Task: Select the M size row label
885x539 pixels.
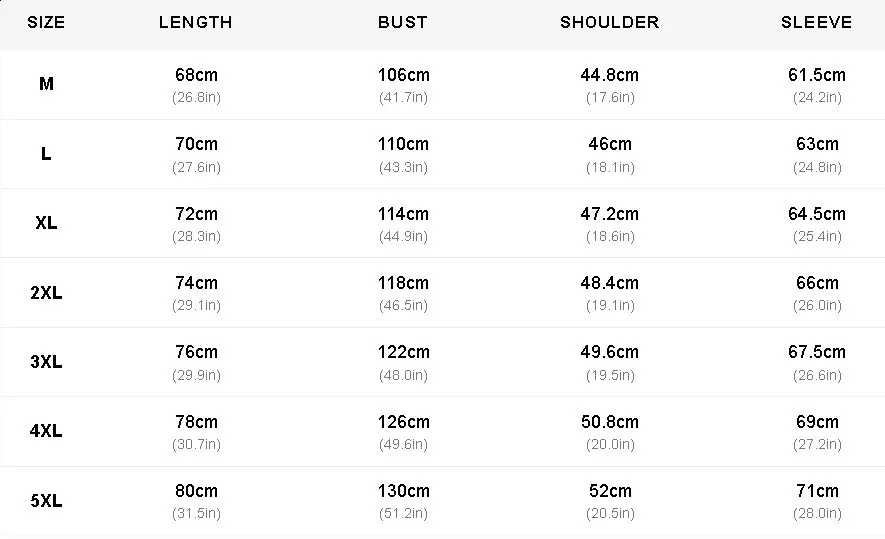Action: click(x=46, y=84)
